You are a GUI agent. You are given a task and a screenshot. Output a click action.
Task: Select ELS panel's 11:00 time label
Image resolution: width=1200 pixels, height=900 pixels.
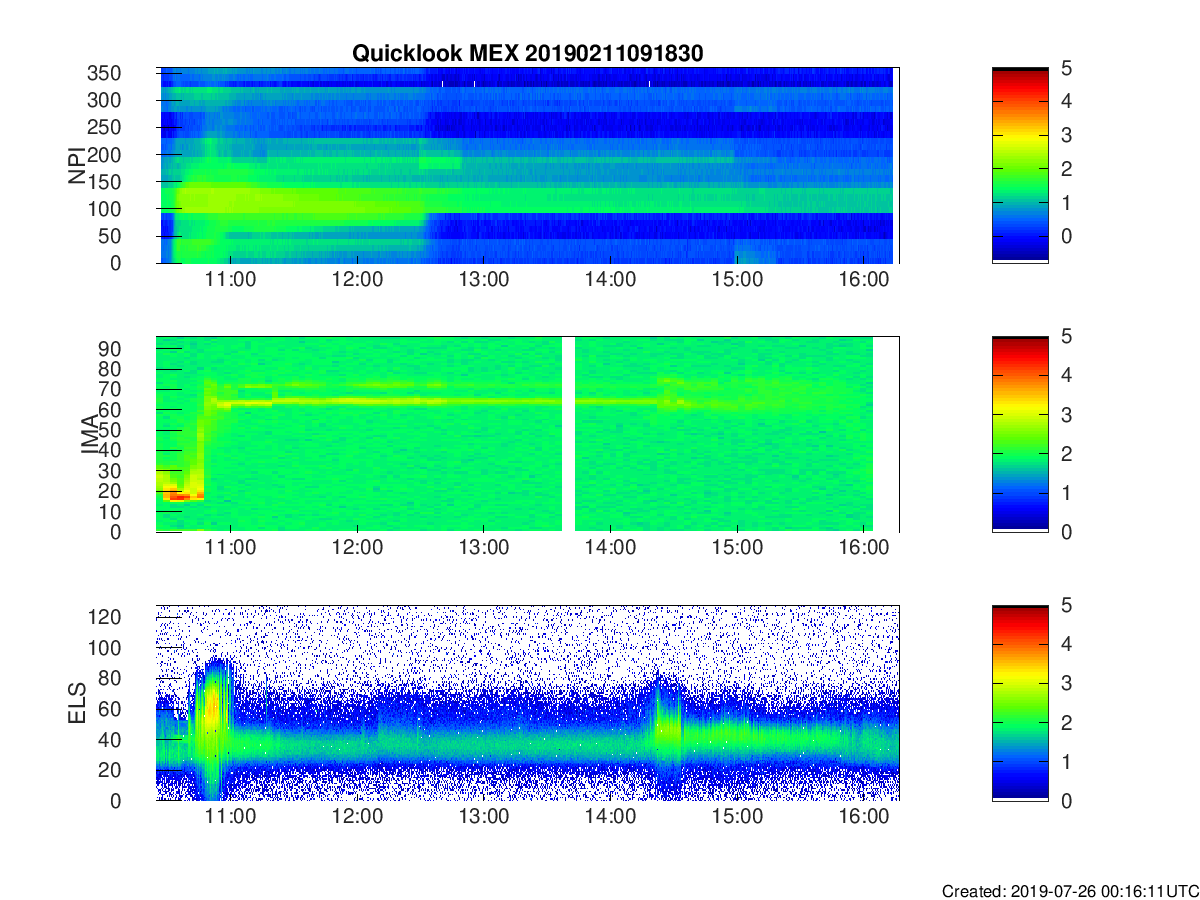231,817
